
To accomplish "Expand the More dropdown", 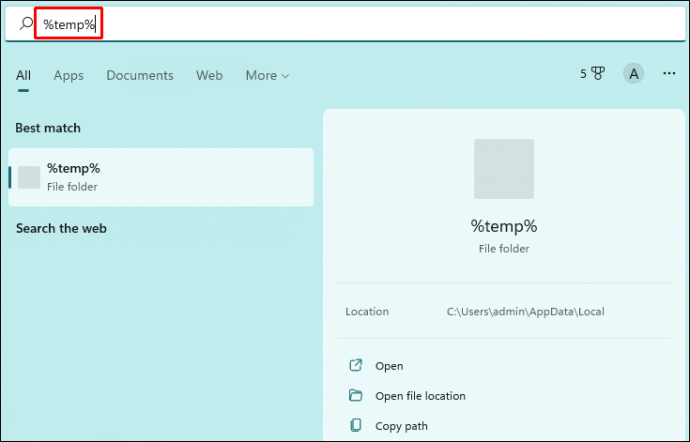I will click(x=267, y=75).
